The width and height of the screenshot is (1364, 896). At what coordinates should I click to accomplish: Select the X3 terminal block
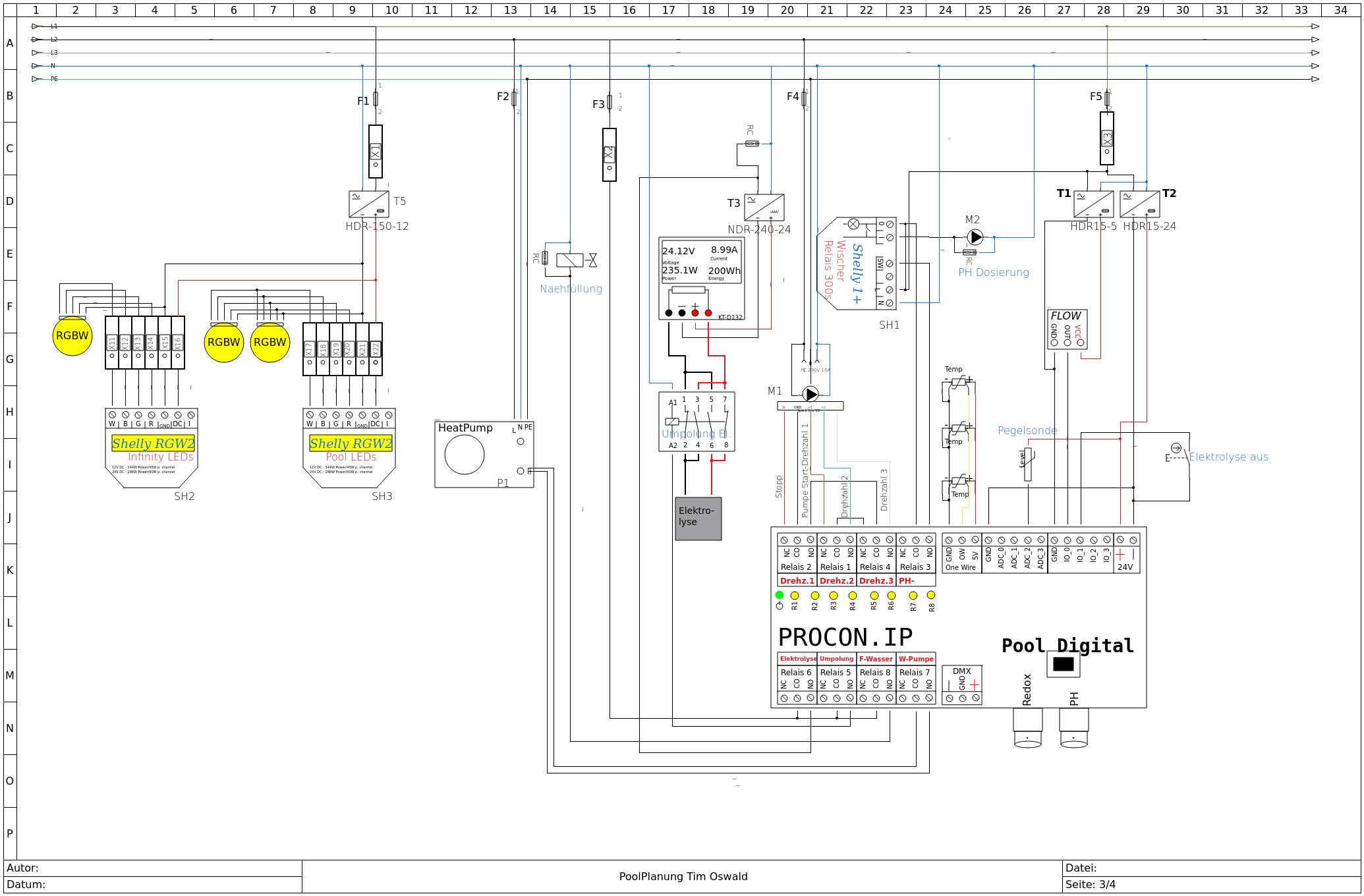tap(1107, 138)
